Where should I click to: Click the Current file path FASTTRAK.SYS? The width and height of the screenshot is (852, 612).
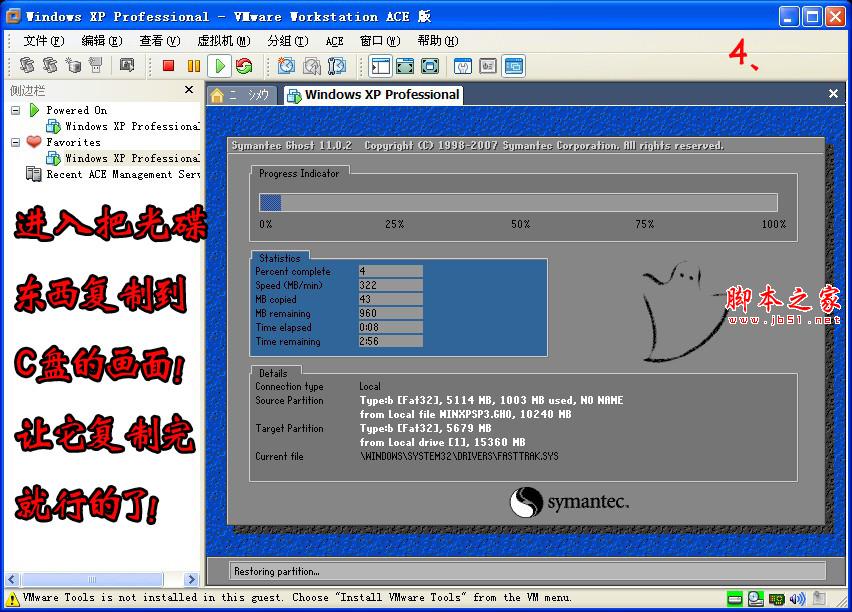pyautogui.click(x=459, y=456)
